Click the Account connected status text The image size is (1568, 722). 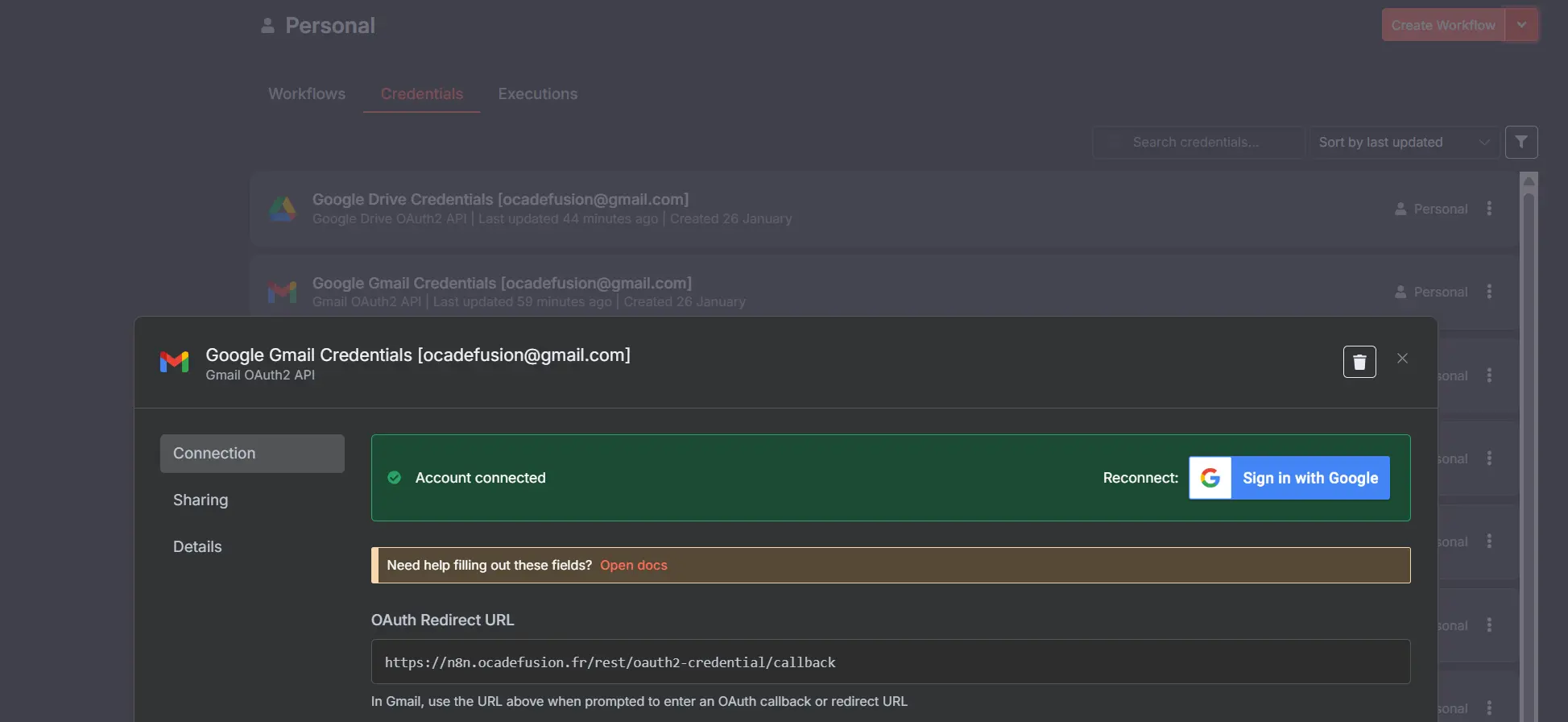(x=480, y=478)
